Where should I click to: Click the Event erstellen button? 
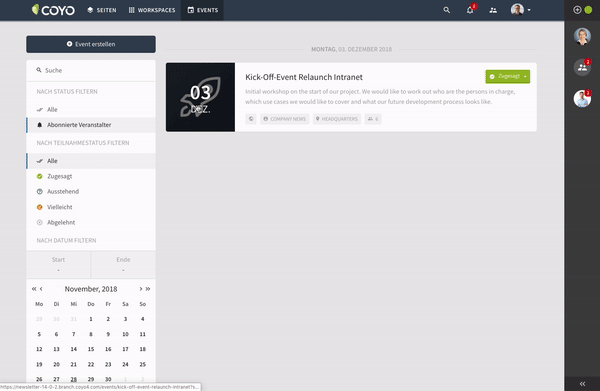click(x=91, y=44)
